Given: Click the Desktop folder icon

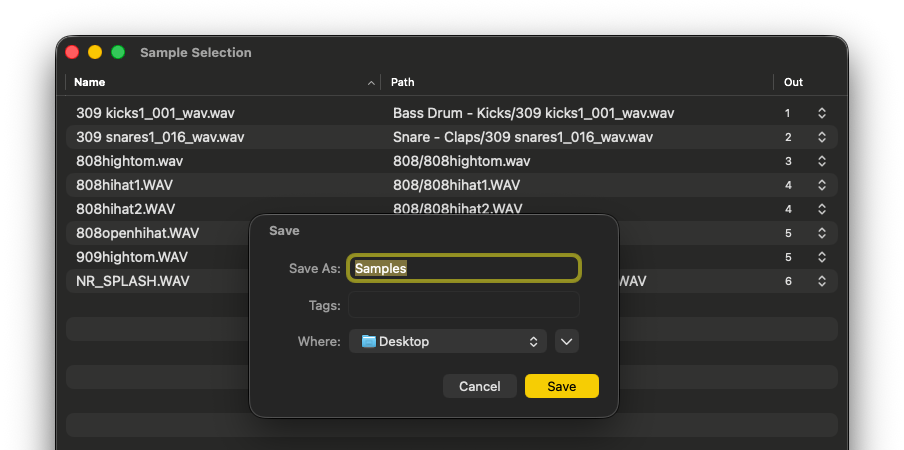Looking at the screenshot, I should [368, 342].
